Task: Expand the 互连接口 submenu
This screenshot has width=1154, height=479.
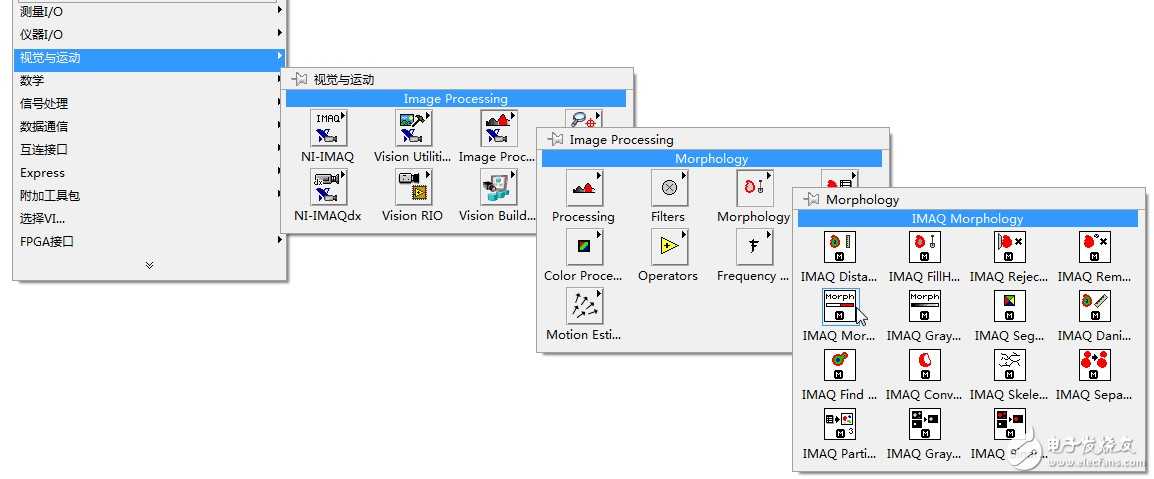Action: point(149,149)
